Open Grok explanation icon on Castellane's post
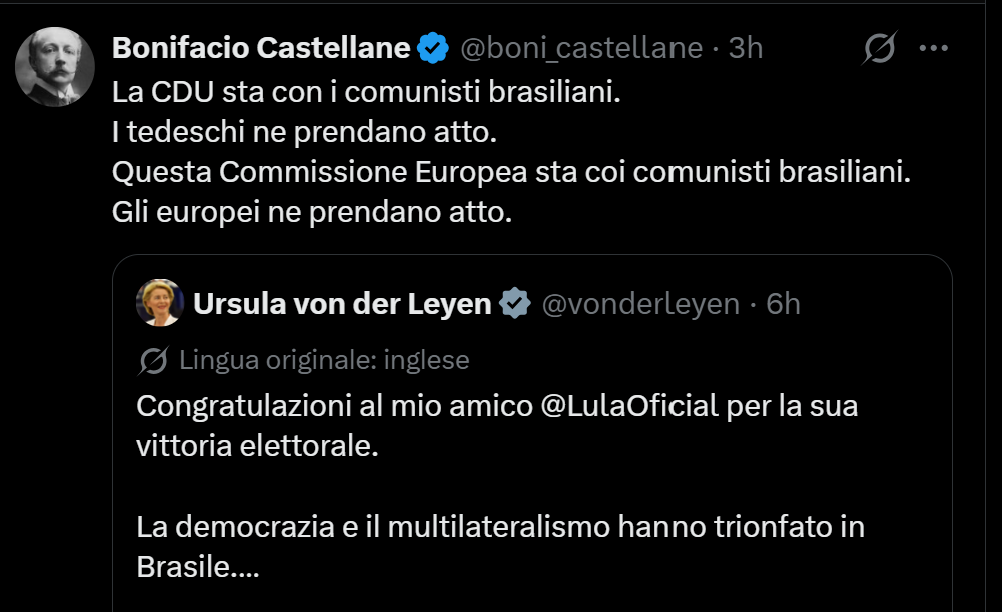Viewport: 1002px width, 612px height. pos(879,48)
